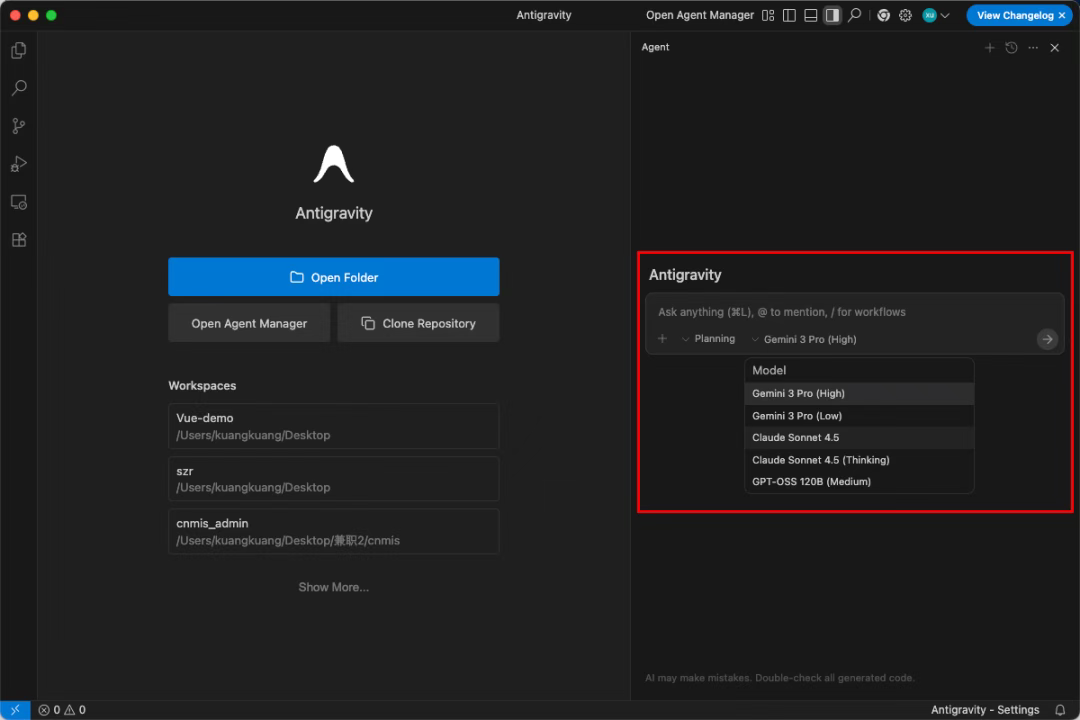Click the Clone Repository button
The width and height of the screenshot is (1080, 720).
coord(418,323)
